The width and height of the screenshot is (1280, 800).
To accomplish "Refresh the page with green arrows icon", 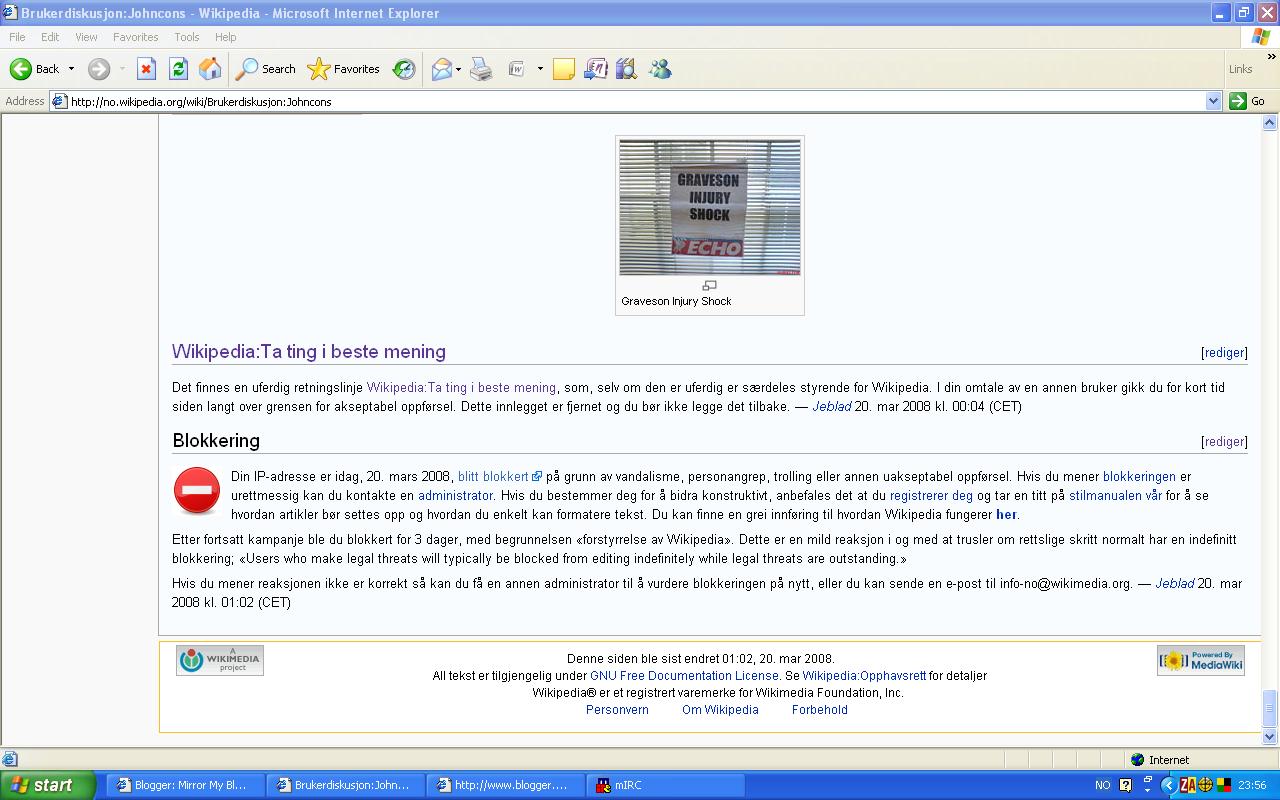I will [x=178, y=69].
